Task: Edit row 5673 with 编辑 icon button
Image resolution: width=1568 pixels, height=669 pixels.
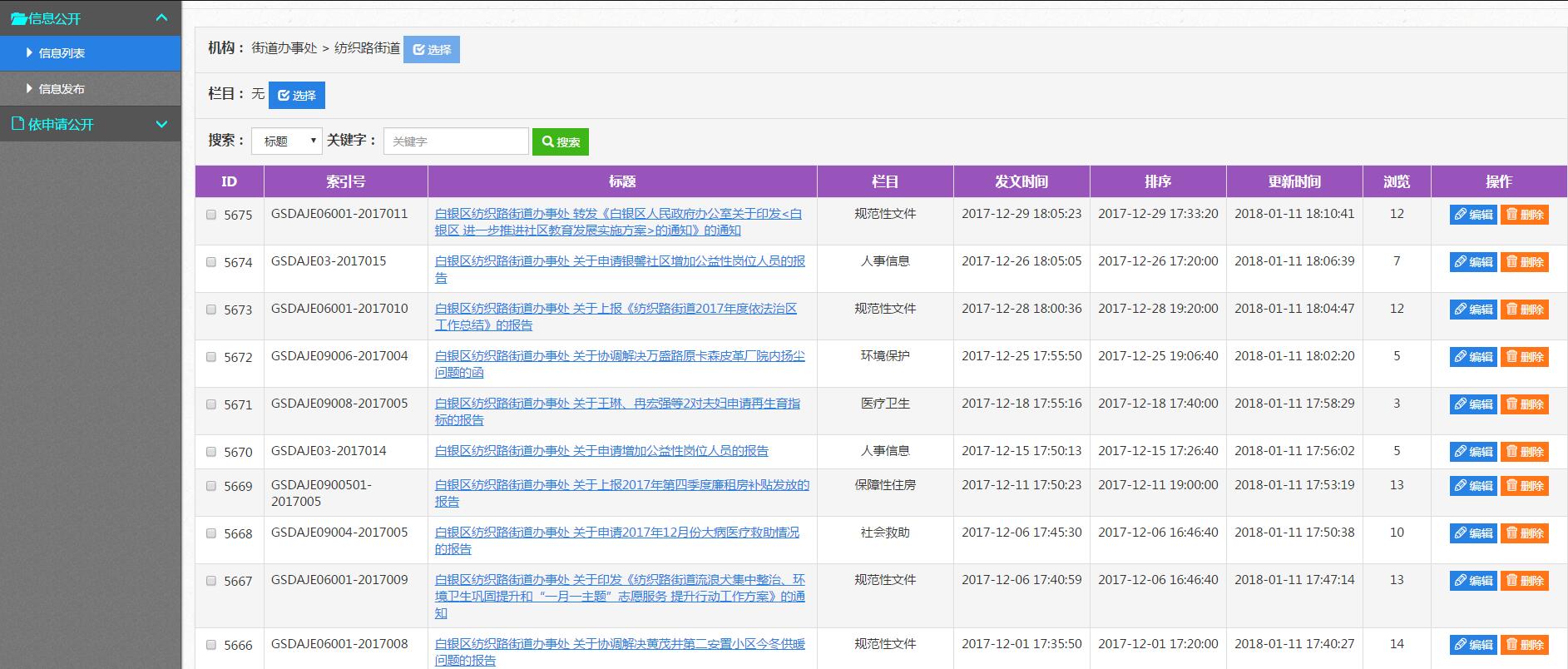Action: (x=1473, y=310)
